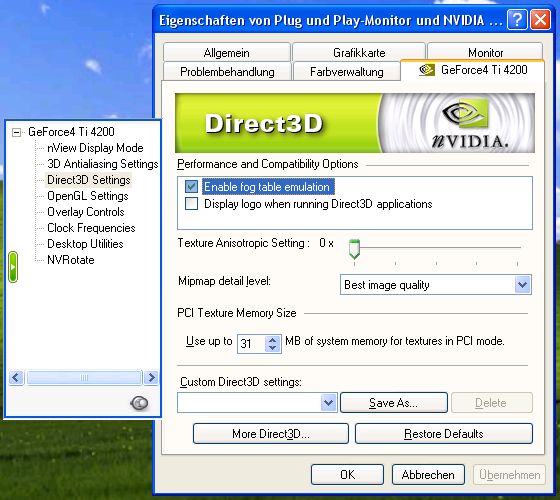Viewport: 560px width, 500px height.
Task: Decrease PCI texture memory with down arrow
Action: [x=273, y=348]
